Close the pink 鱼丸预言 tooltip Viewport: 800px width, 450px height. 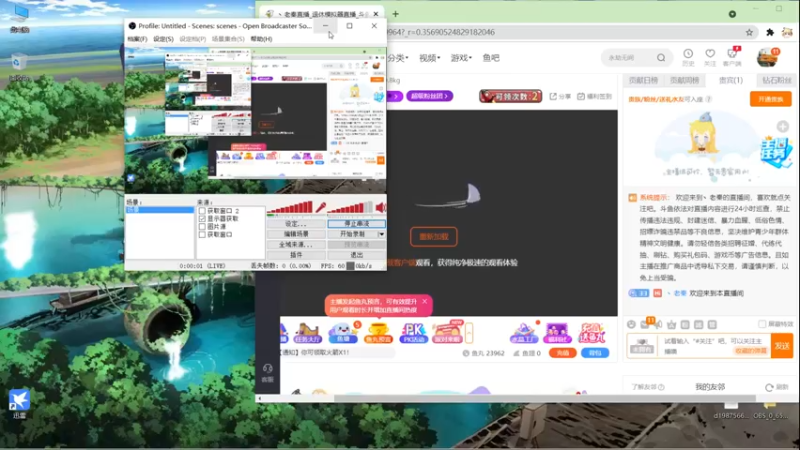click(424, 302)
